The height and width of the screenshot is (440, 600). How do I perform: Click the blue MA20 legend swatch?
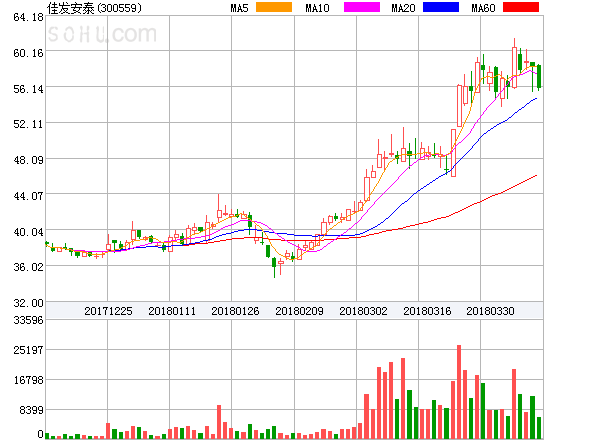pyautogui.click(x=441, y=7)
